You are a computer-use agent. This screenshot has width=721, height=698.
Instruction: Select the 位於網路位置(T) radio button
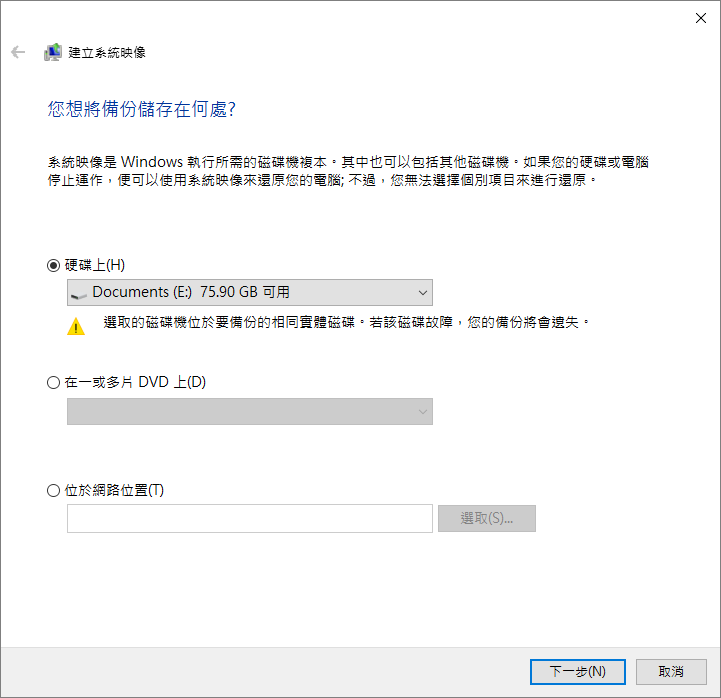point(53,491)
